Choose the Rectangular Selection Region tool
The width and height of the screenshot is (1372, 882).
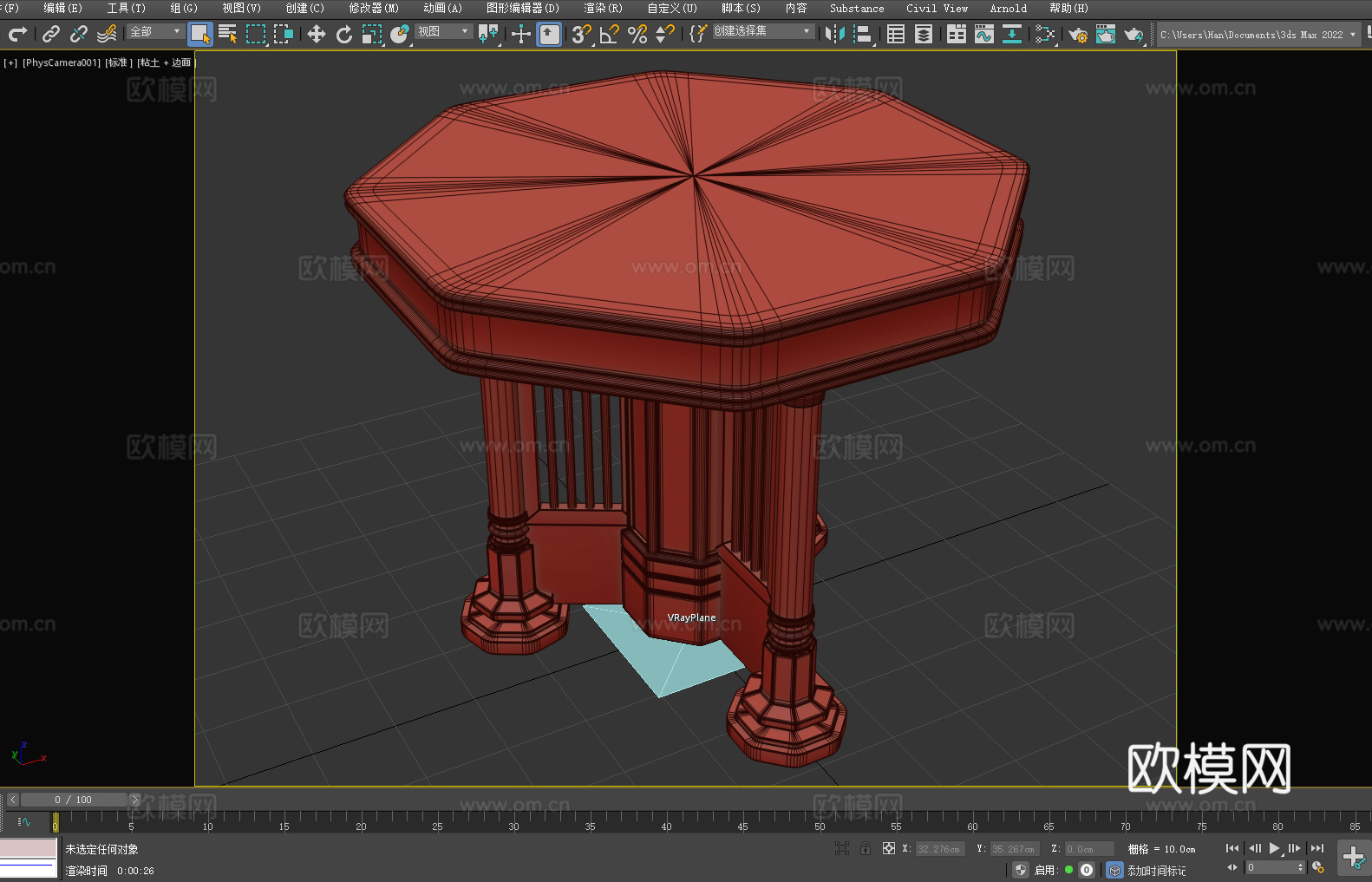click(256, 35)
